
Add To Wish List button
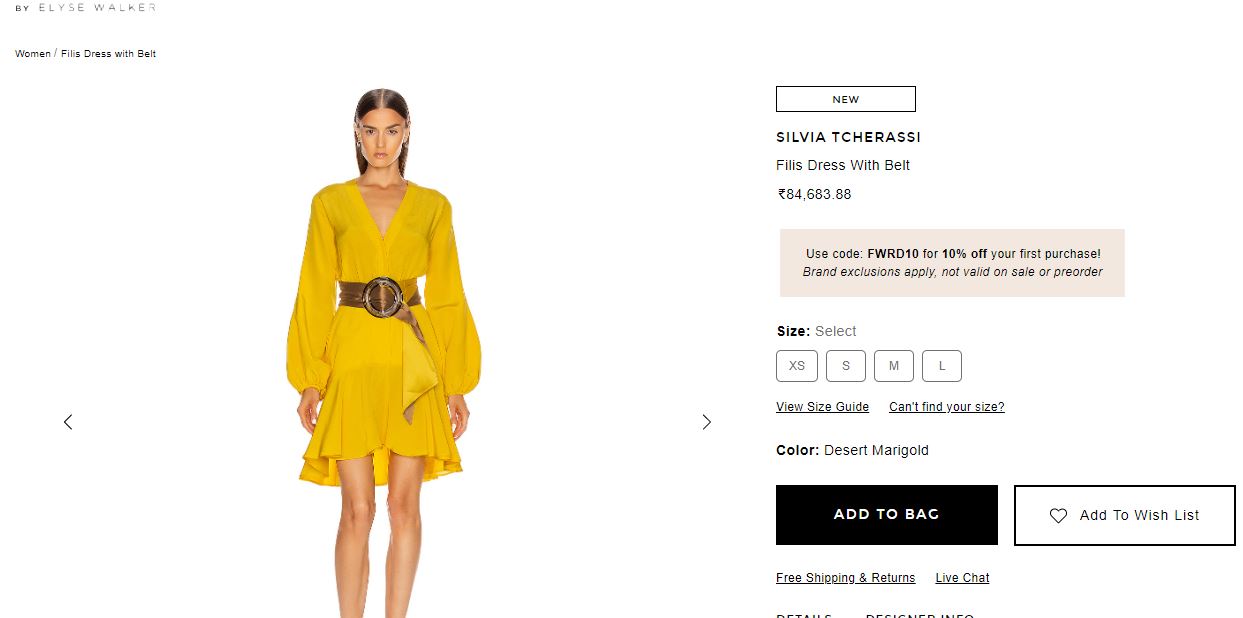1125,516
